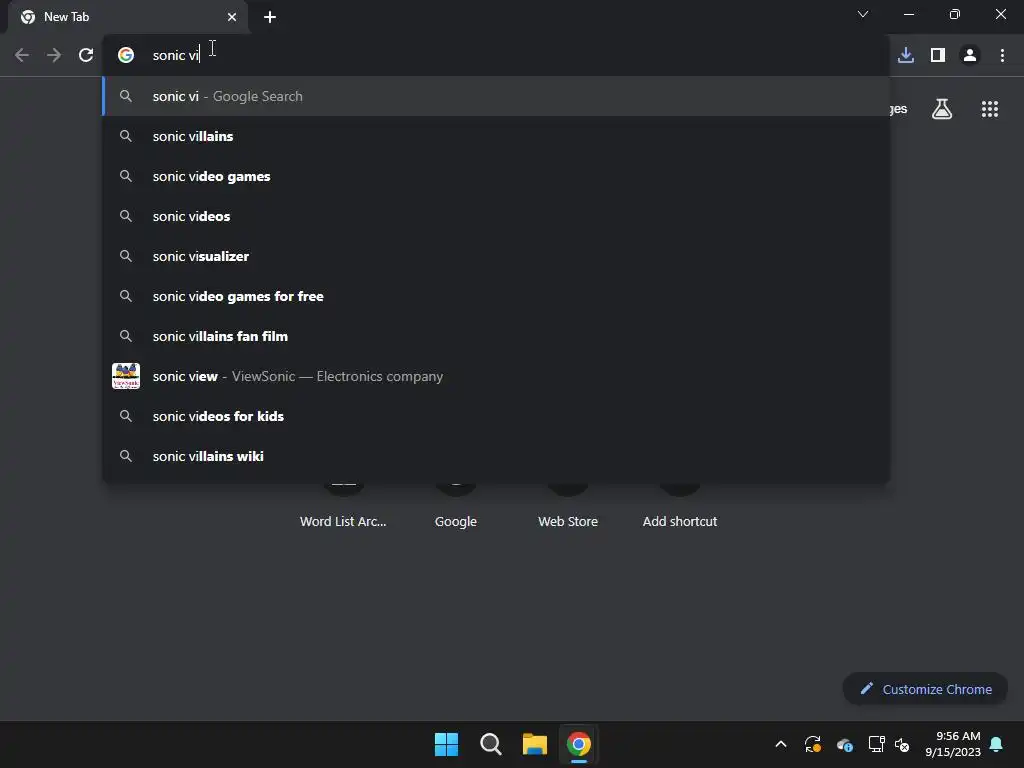Image resolution: width=1024 pixels, height=768 pixels.
Task: Pick 'sonic videos for kids' suggestion
Action: 496,416
